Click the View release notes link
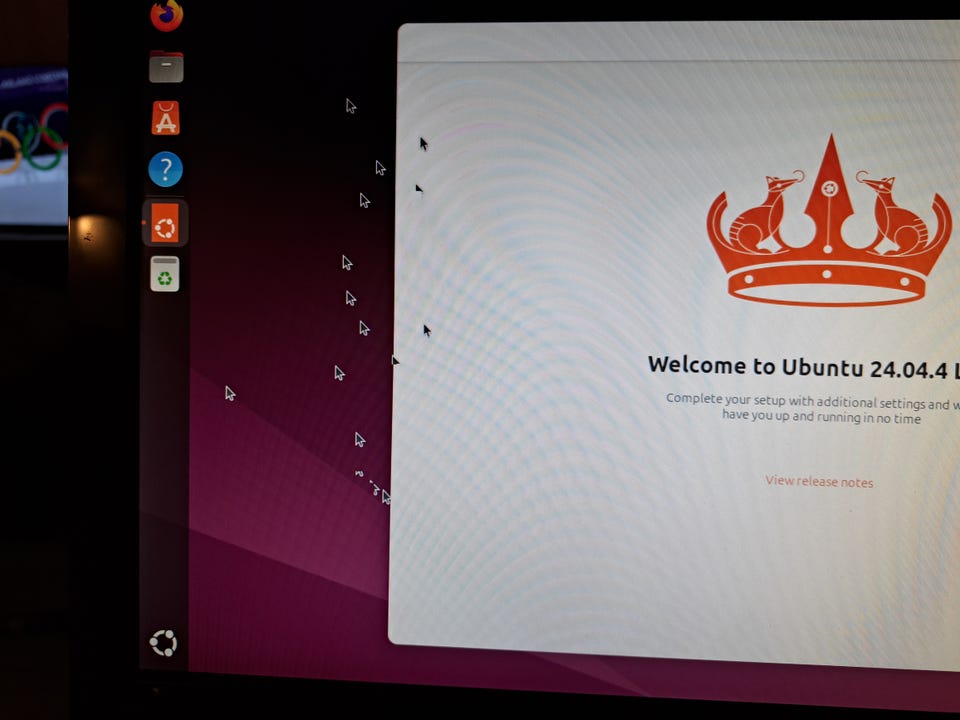 coord(819,481)
